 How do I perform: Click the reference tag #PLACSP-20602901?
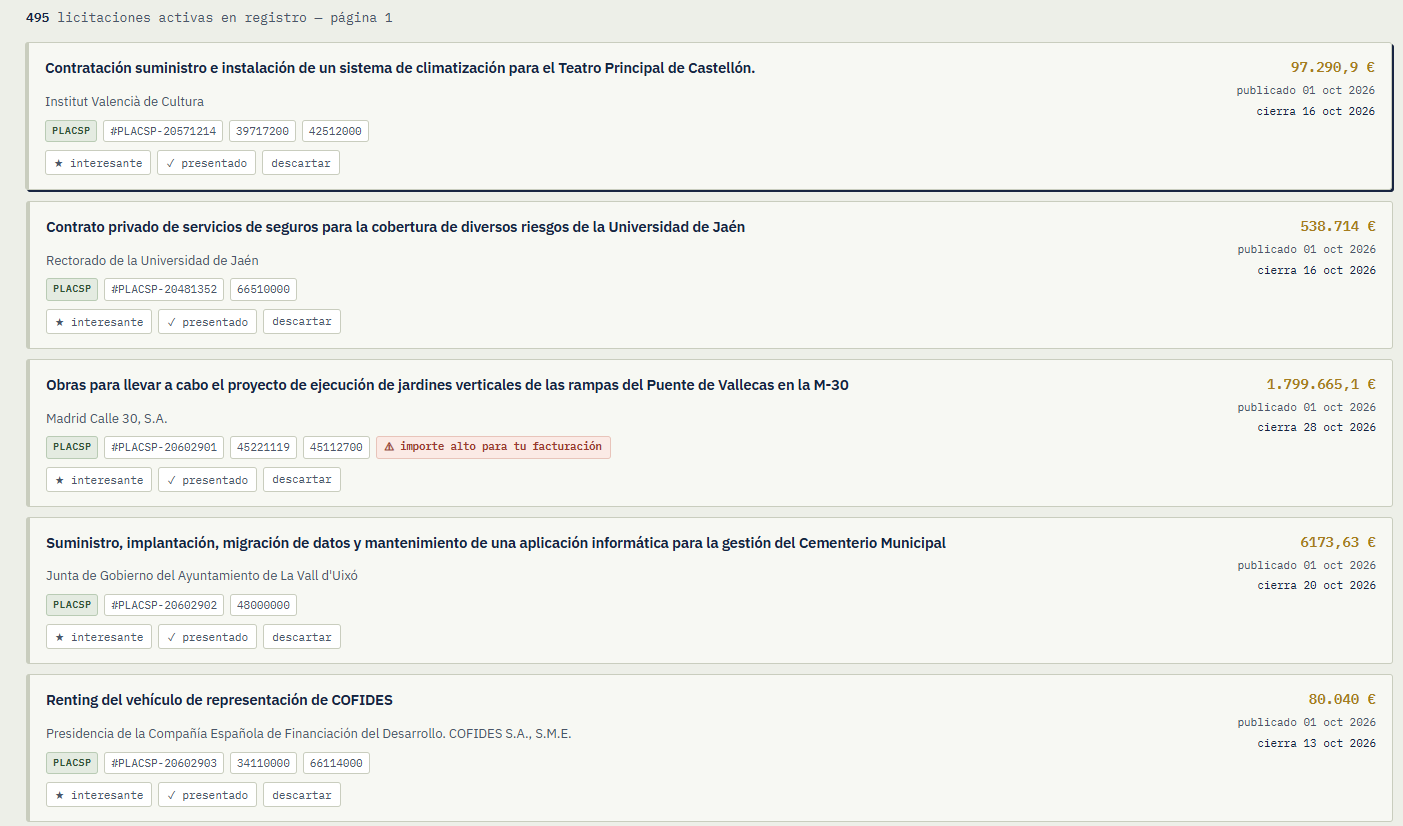(164, 447)
